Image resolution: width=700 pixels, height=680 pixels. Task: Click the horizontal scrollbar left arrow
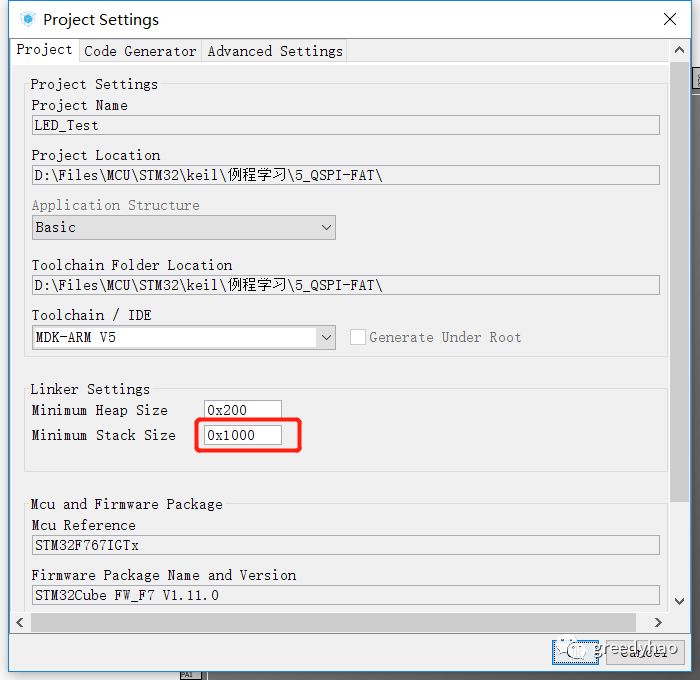(x=20, y=622)
